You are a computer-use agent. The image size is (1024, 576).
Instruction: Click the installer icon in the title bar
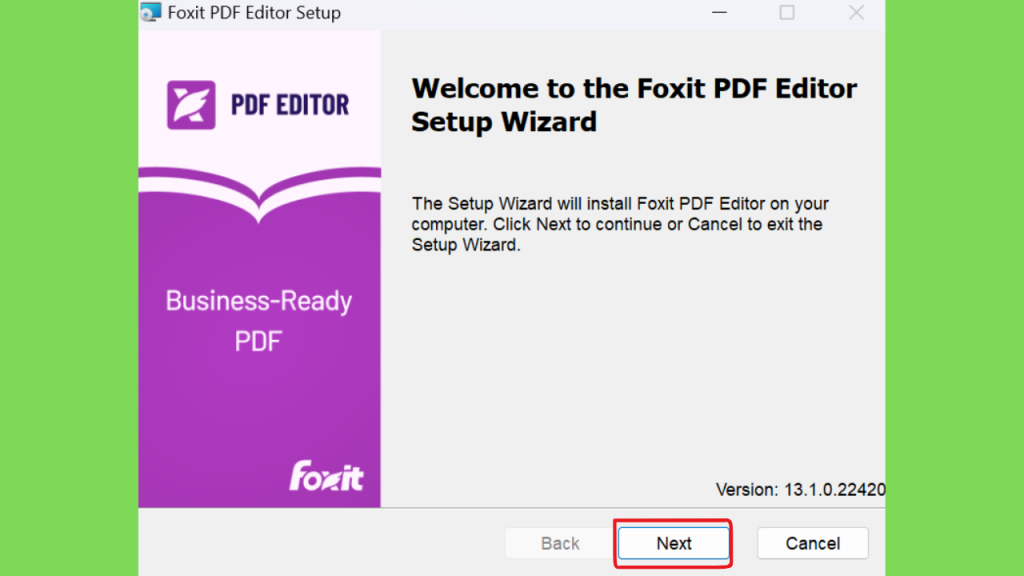151,12
